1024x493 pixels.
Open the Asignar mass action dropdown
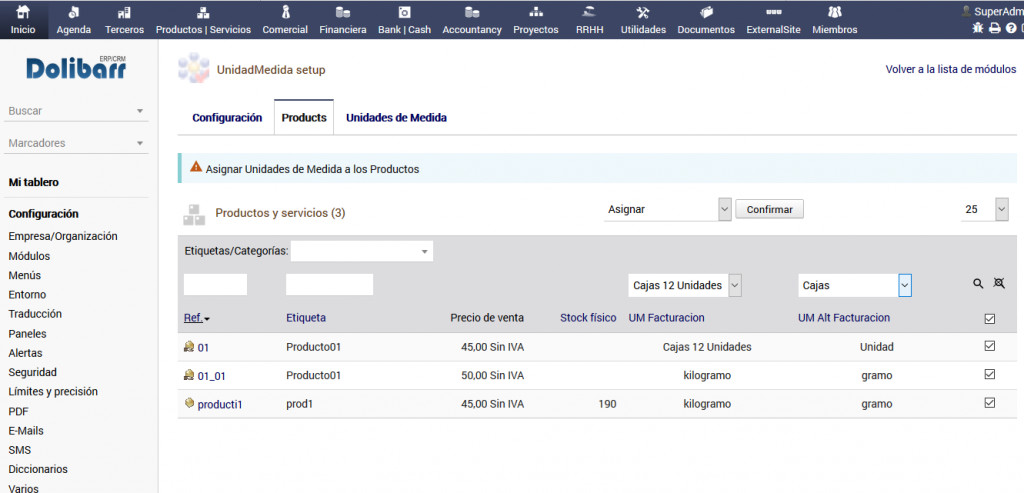pyautogui.click(x=667, y=210)
